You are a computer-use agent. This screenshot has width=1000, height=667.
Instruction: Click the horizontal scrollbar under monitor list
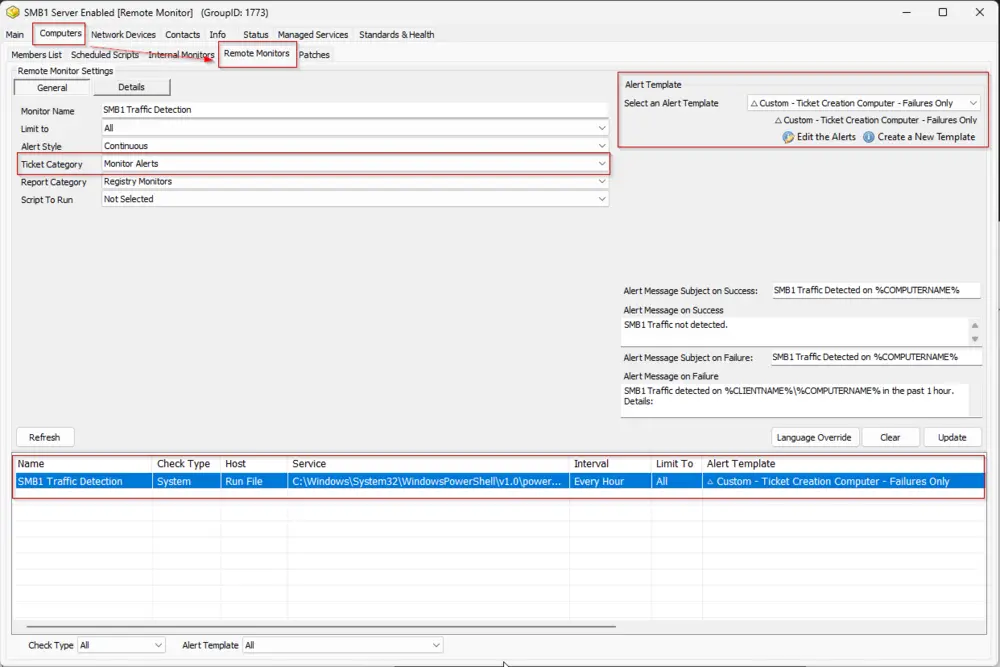tap(321, 626)
